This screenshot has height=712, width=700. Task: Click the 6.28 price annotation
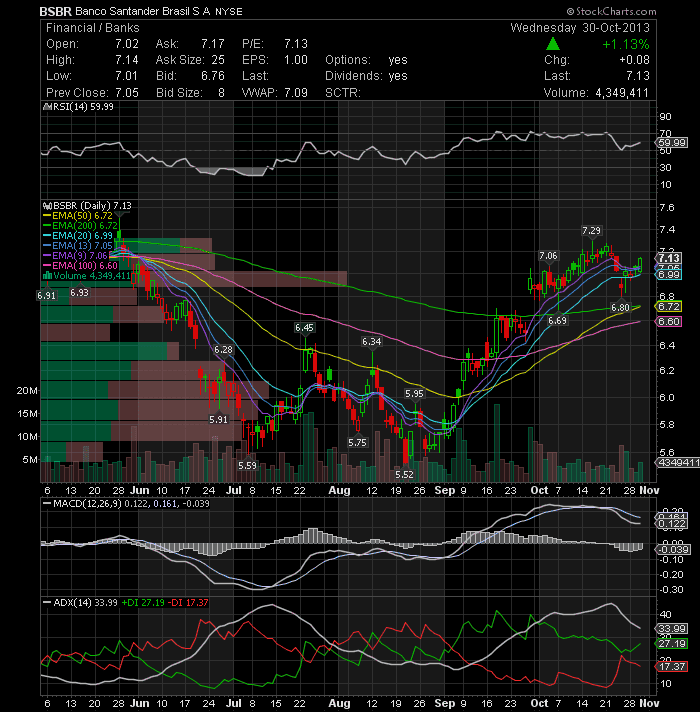223,350
